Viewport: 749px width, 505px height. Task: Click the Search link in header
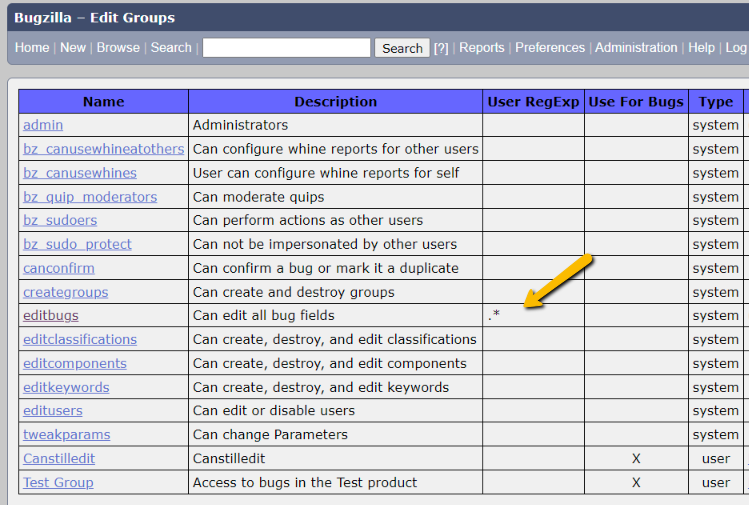click(171, 48)
